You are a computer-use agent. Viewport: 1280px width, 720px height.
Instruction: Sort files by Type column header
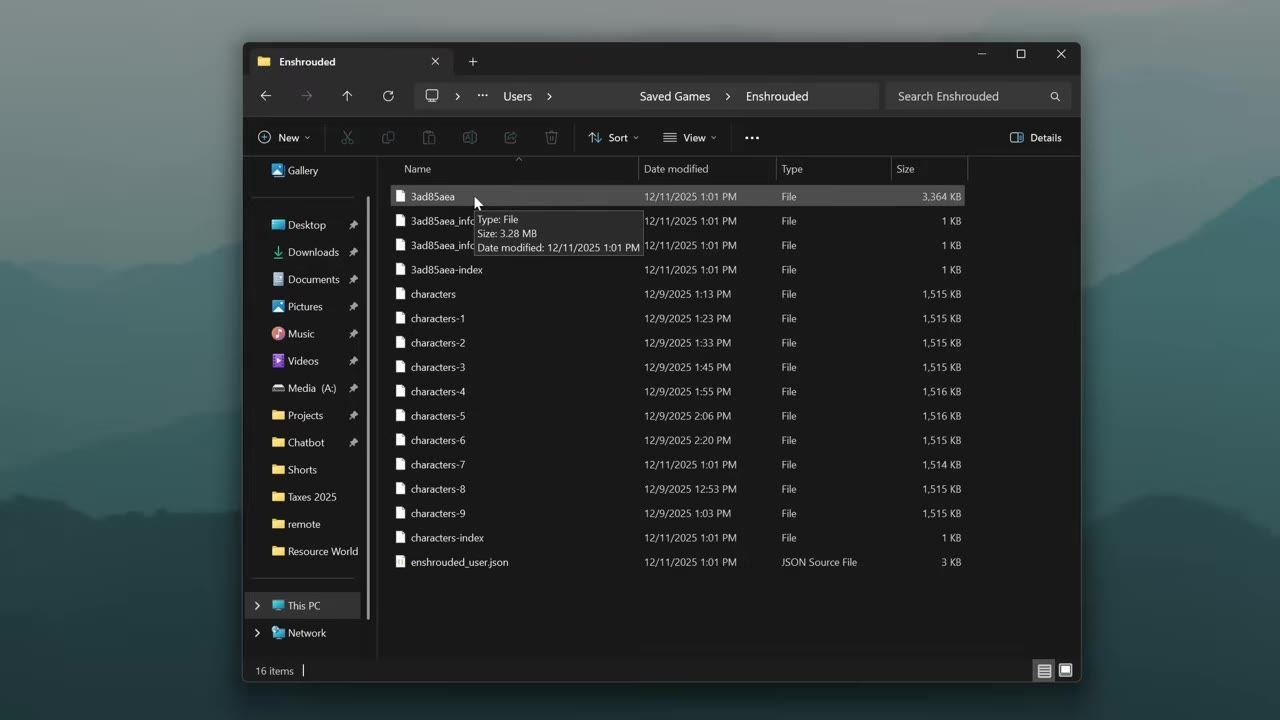pyautogui.click(x=833, y=169)
